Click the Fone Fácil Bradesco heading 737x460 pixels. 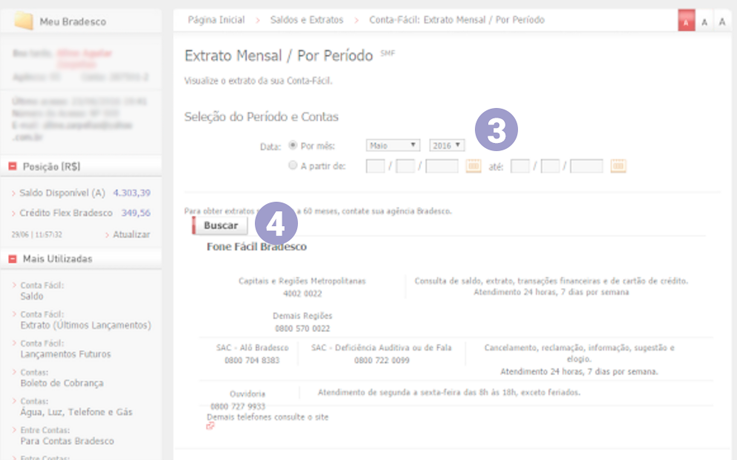[x=257, y=247]
